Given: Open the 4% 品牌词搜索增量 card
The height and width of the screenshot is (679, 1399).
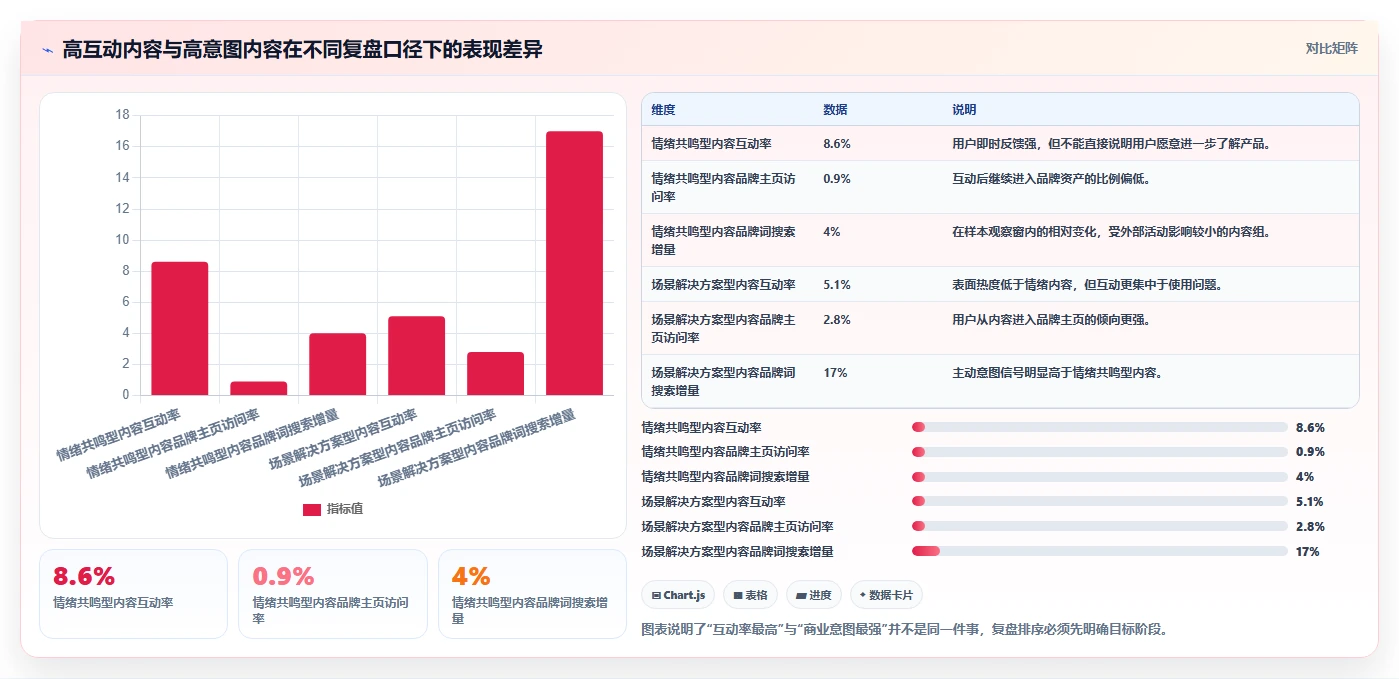Looking at the screenshot, I should [532, 593].
